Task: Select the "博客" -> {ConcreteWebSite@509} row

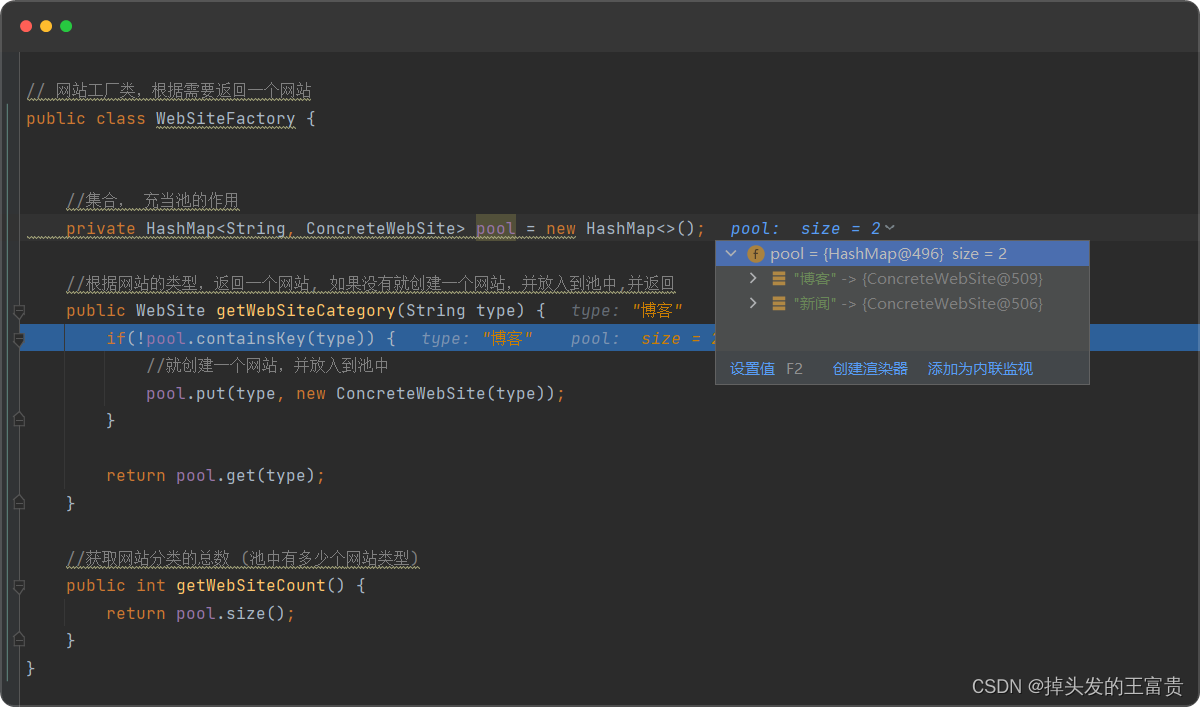Action: tap(902, 278)
